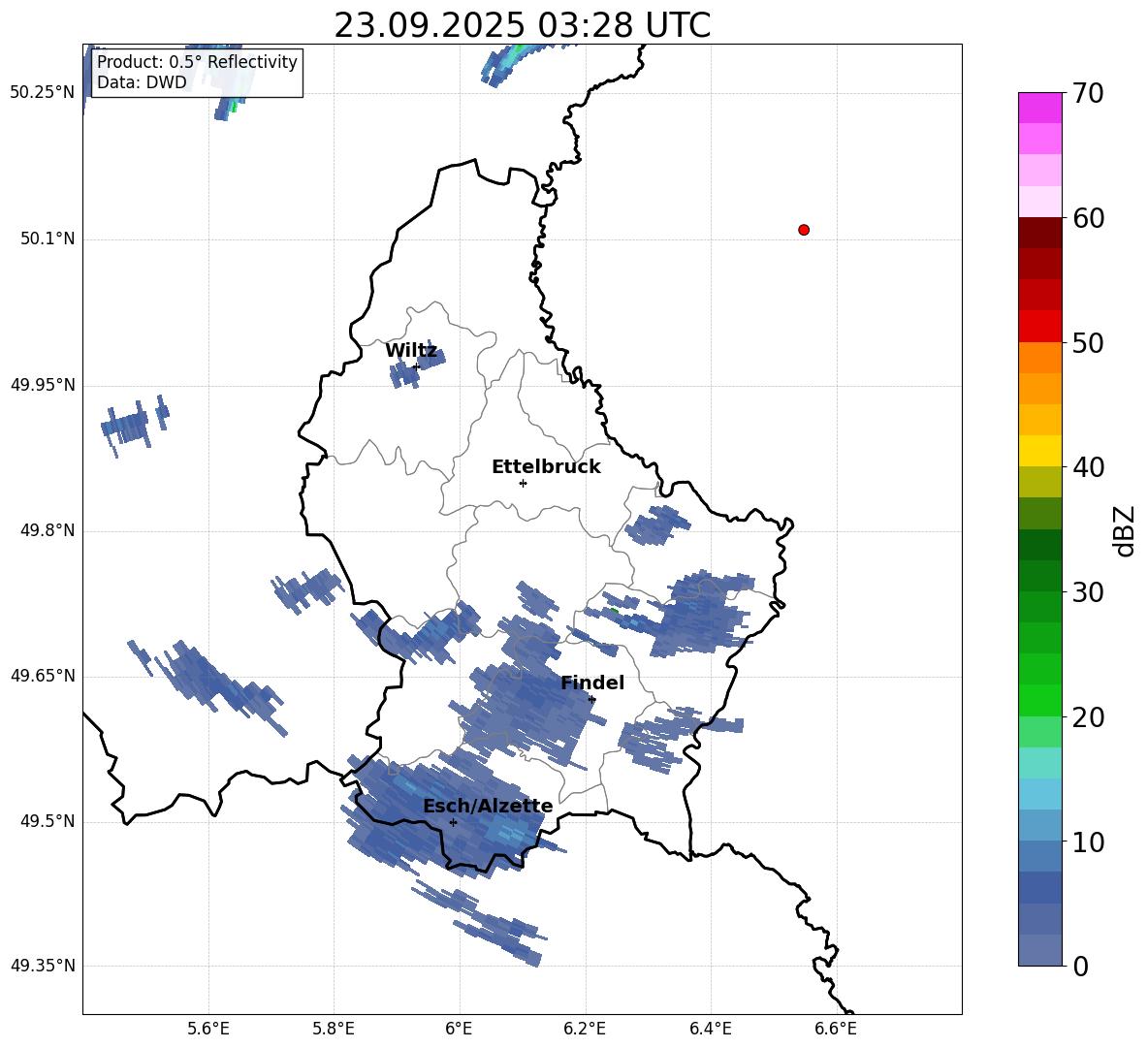Click the Data: DWD text
The image size is (1148, 1048).
click(142, 82)
